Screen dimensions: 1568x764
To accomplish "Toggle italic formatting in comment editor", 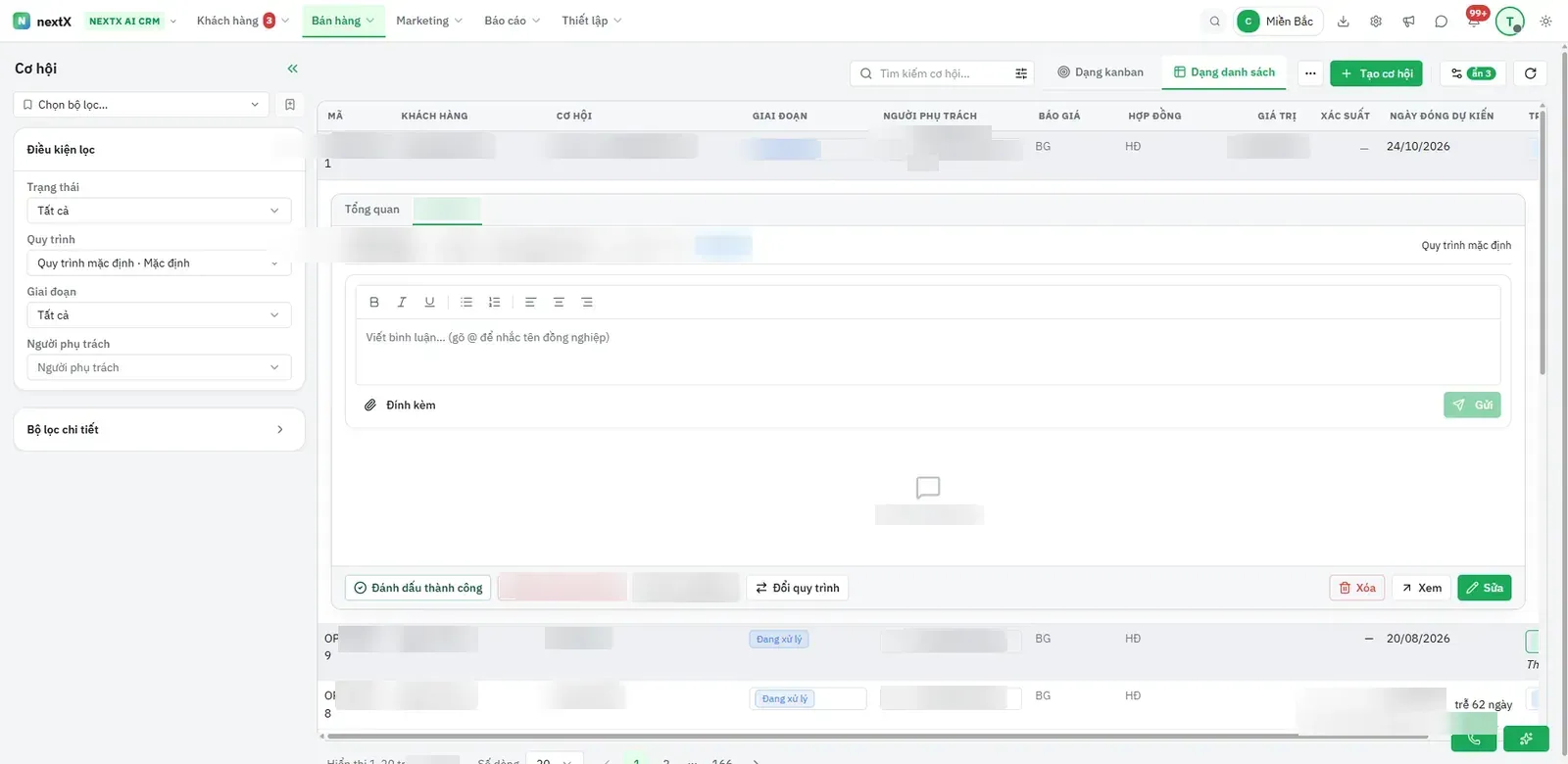I will (x=402, y=303).
